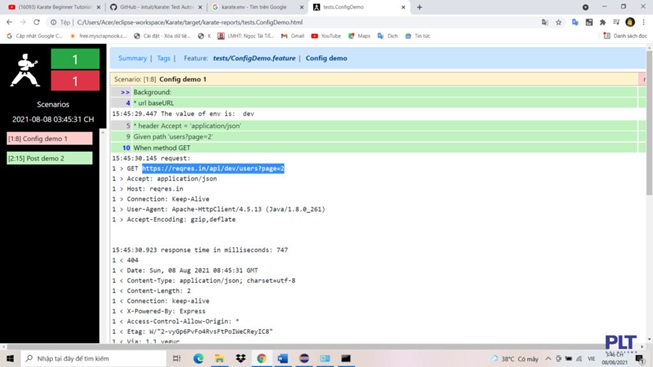
Task: Switch to the karate.env Google search tab
Action: point(254,7)
